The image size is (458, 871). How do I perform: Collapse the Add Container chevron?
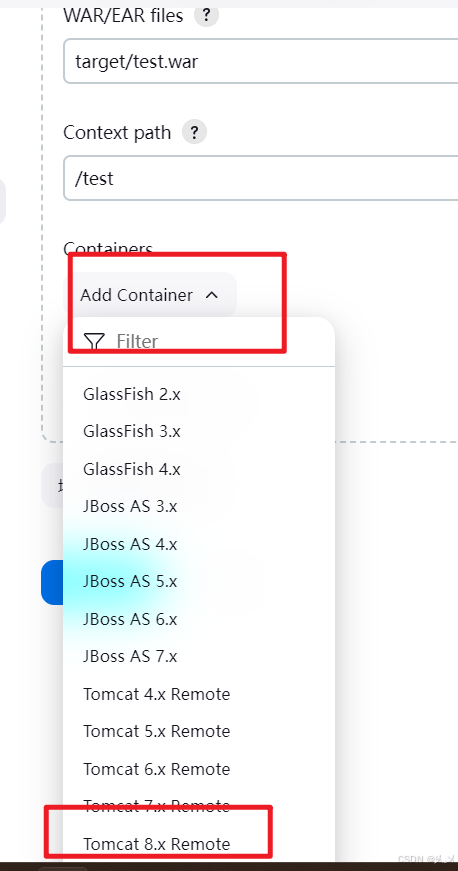click(x=212, y=295)
